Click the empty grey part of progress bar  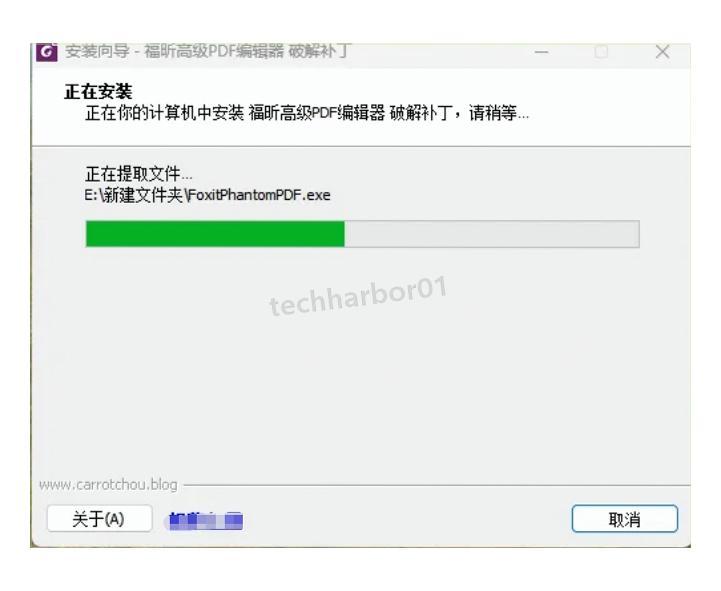point(492,234)
